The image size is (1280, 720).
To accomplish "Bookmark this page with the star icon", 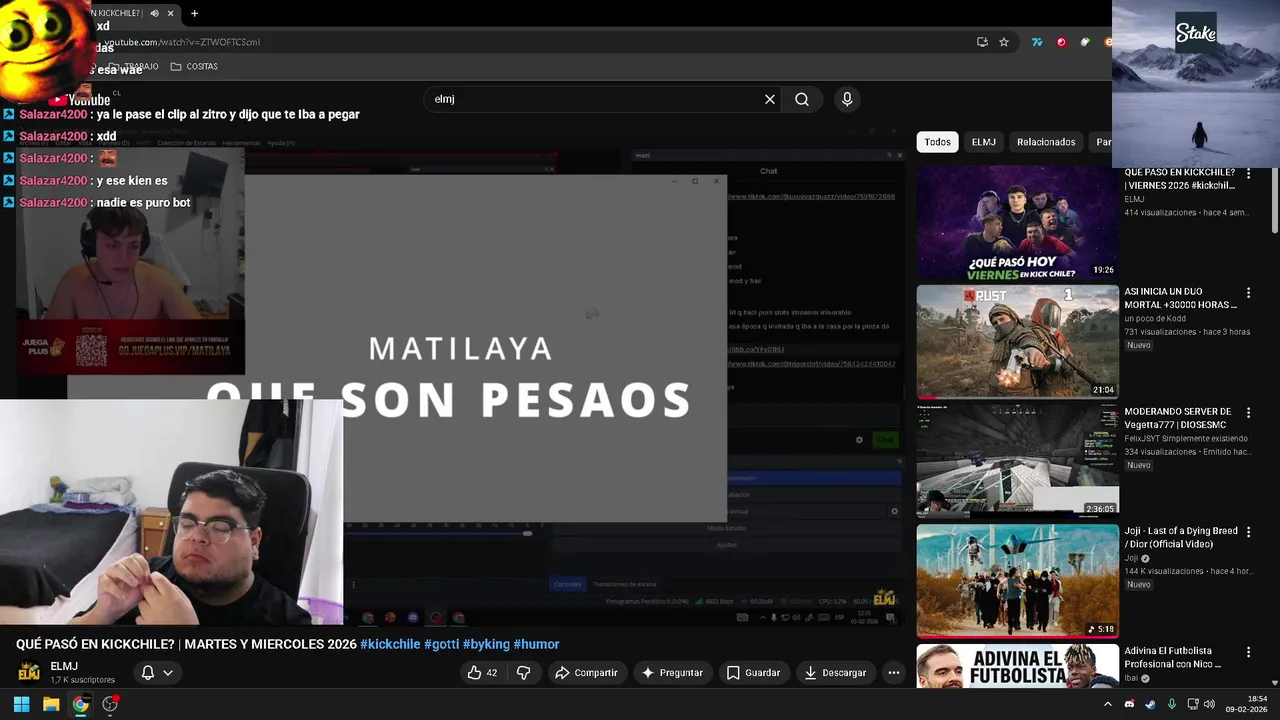I will [x=1004, y=42].
